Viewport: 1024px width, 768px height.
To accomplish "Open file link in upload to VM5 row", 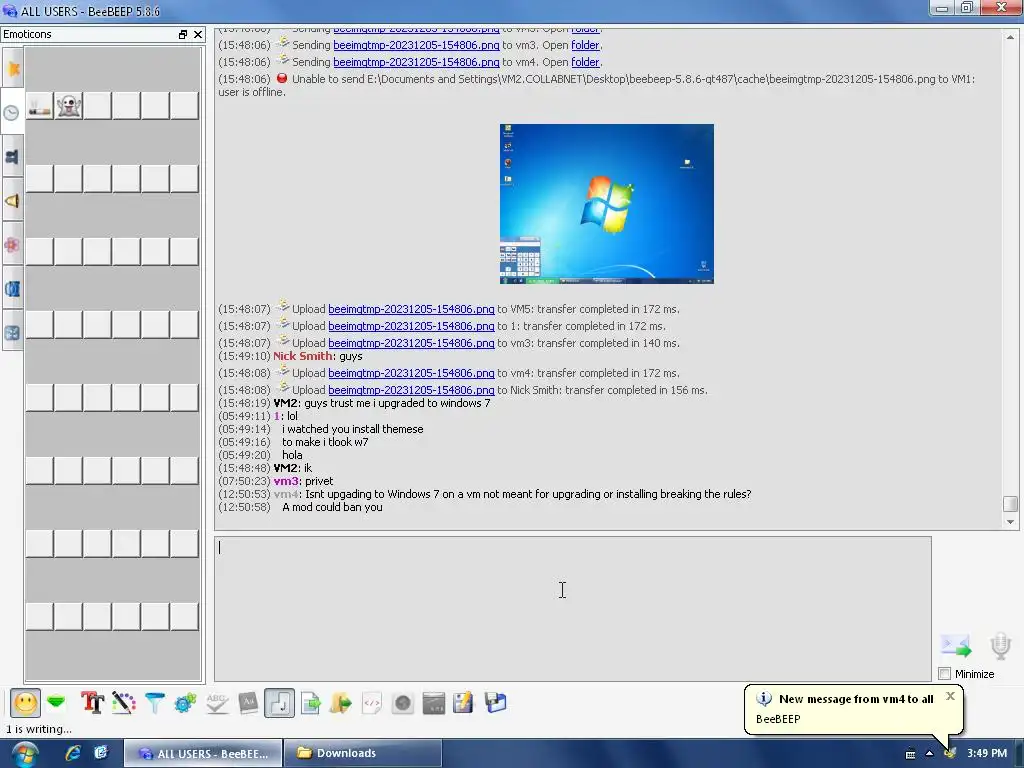I will [x=411, y=309].
